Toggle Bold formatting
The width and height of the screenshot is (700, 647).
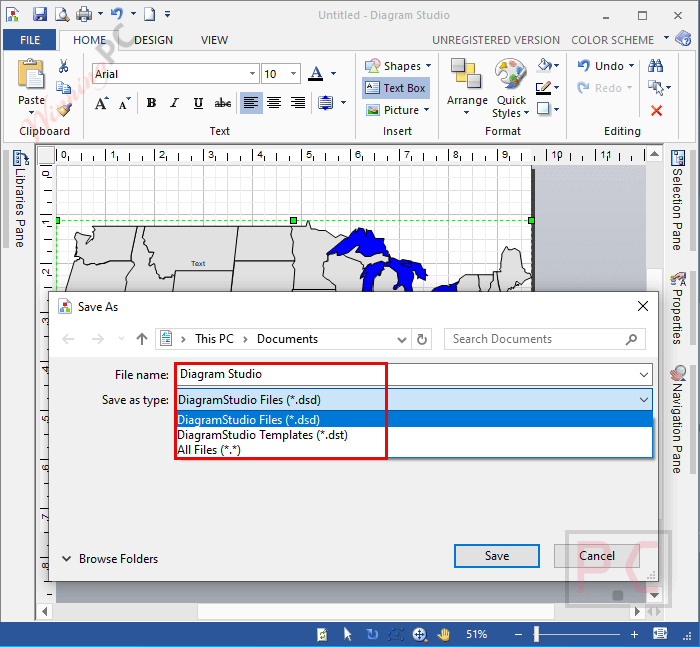[151, 103]
